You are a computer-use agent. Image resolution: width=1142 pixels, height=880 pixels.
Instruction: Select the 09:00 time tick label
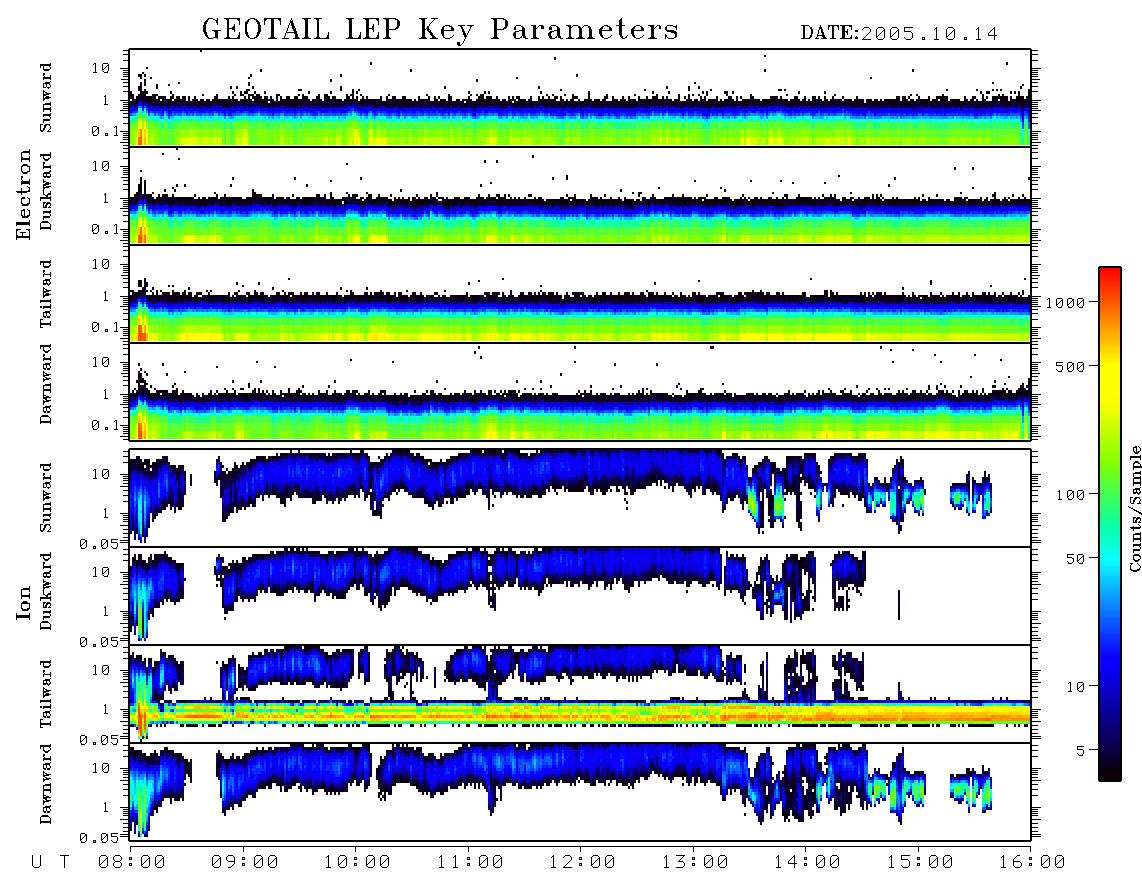pyautogui.click(x=244, y=863)
